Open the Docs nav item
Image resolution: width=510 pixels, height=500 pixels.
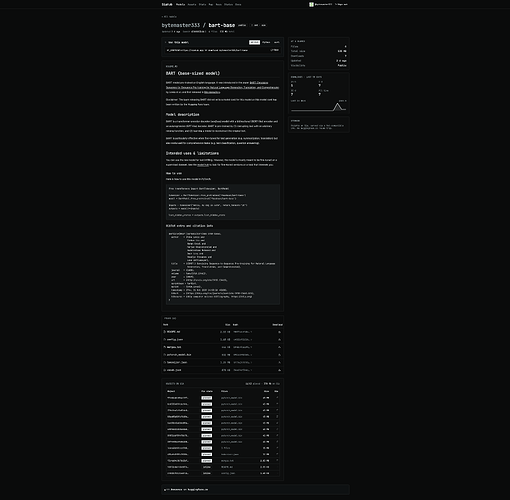click(x=238, y=5)
